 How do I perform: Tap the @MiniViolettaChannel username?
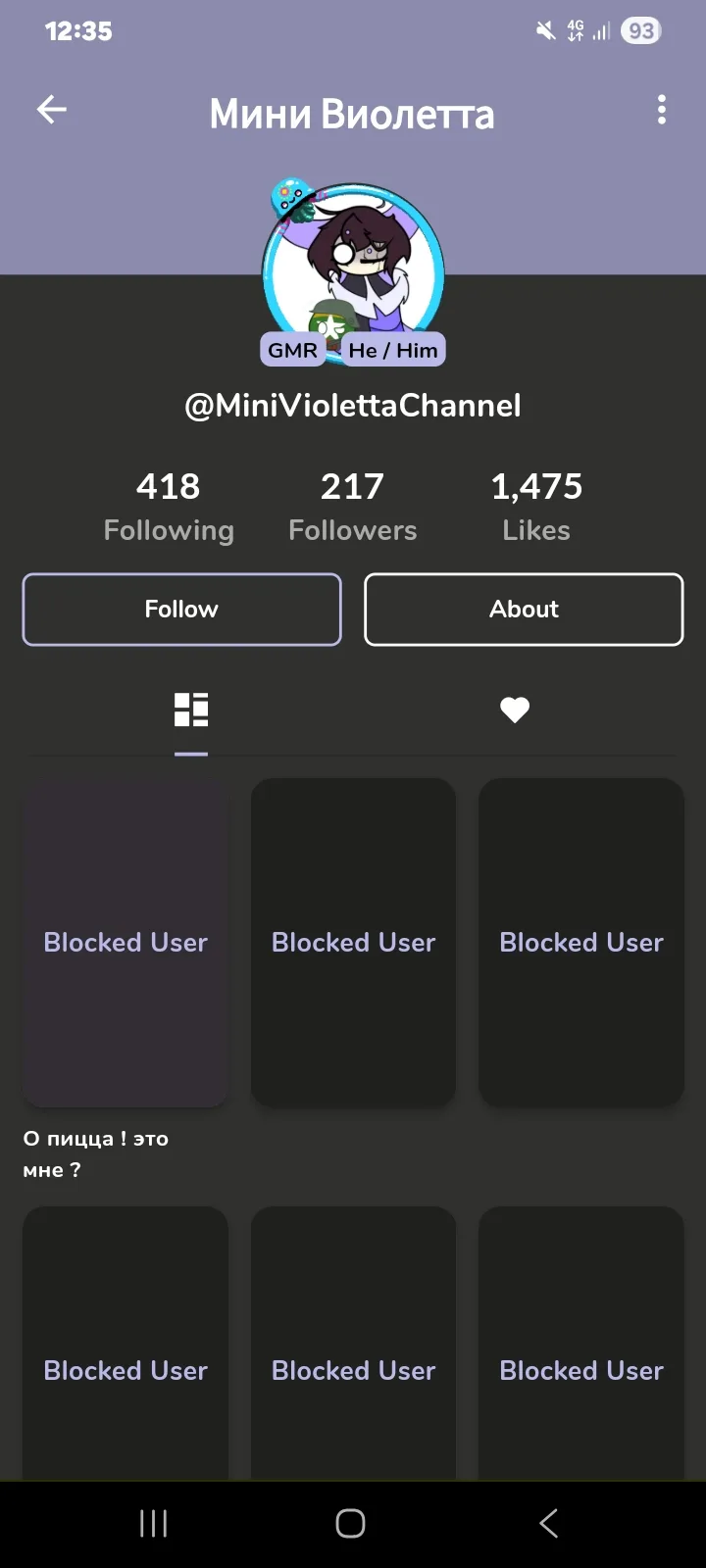click(353, 406)
